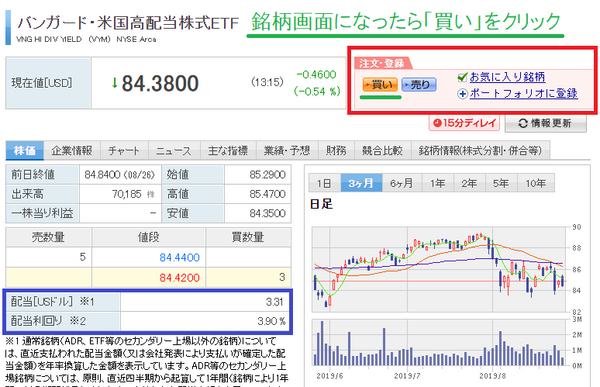Click the down arrow next to current price
This screenshot has height=387, width=600.
(114, 82)
